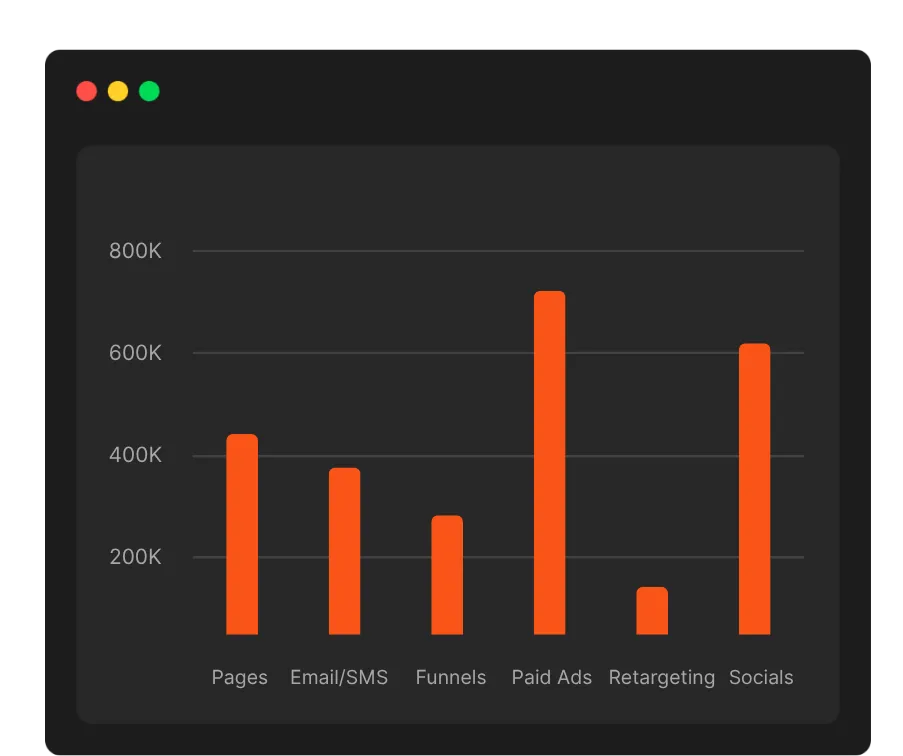903x756 pixels.
Task: Select the Retargeting bar in chart
Action: (652, 611)
